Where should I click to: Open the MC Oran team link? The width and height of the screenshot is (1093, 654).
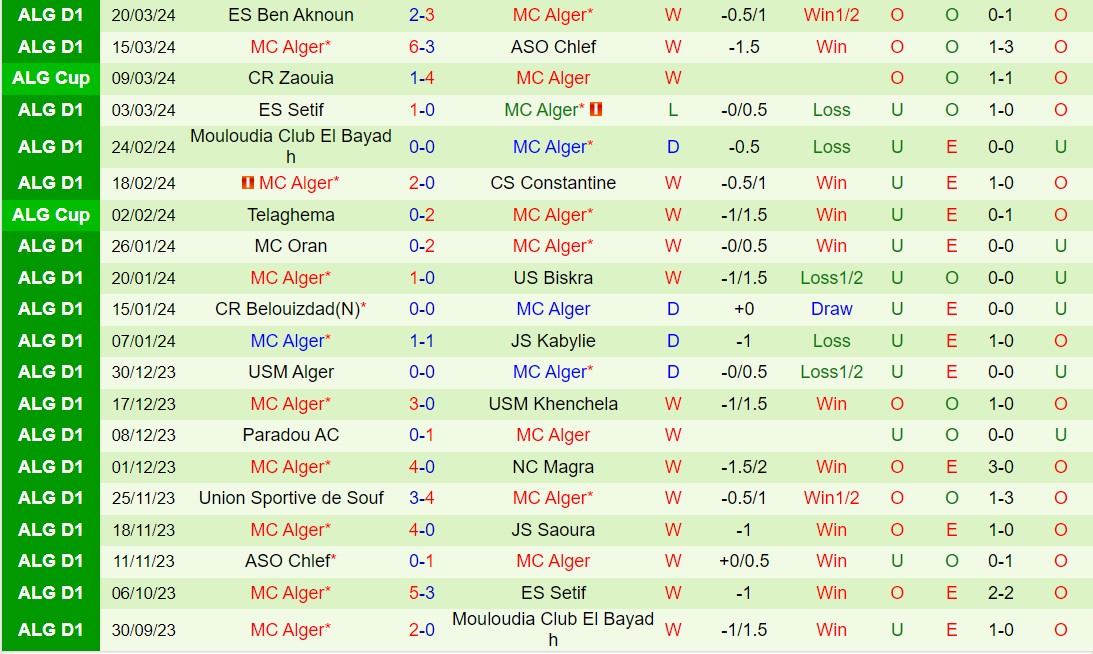[x=291, y=246]
